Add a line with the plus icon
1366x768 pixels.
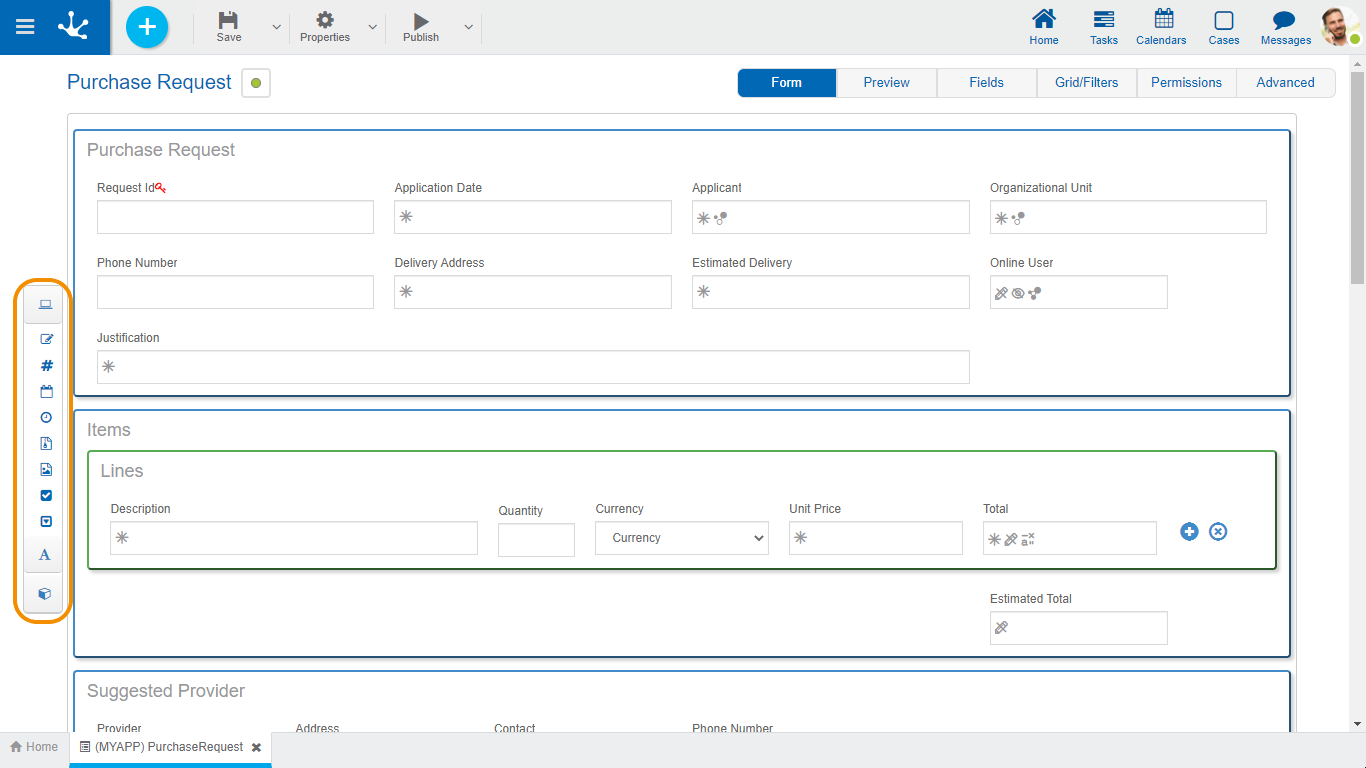coord(1189,532)
